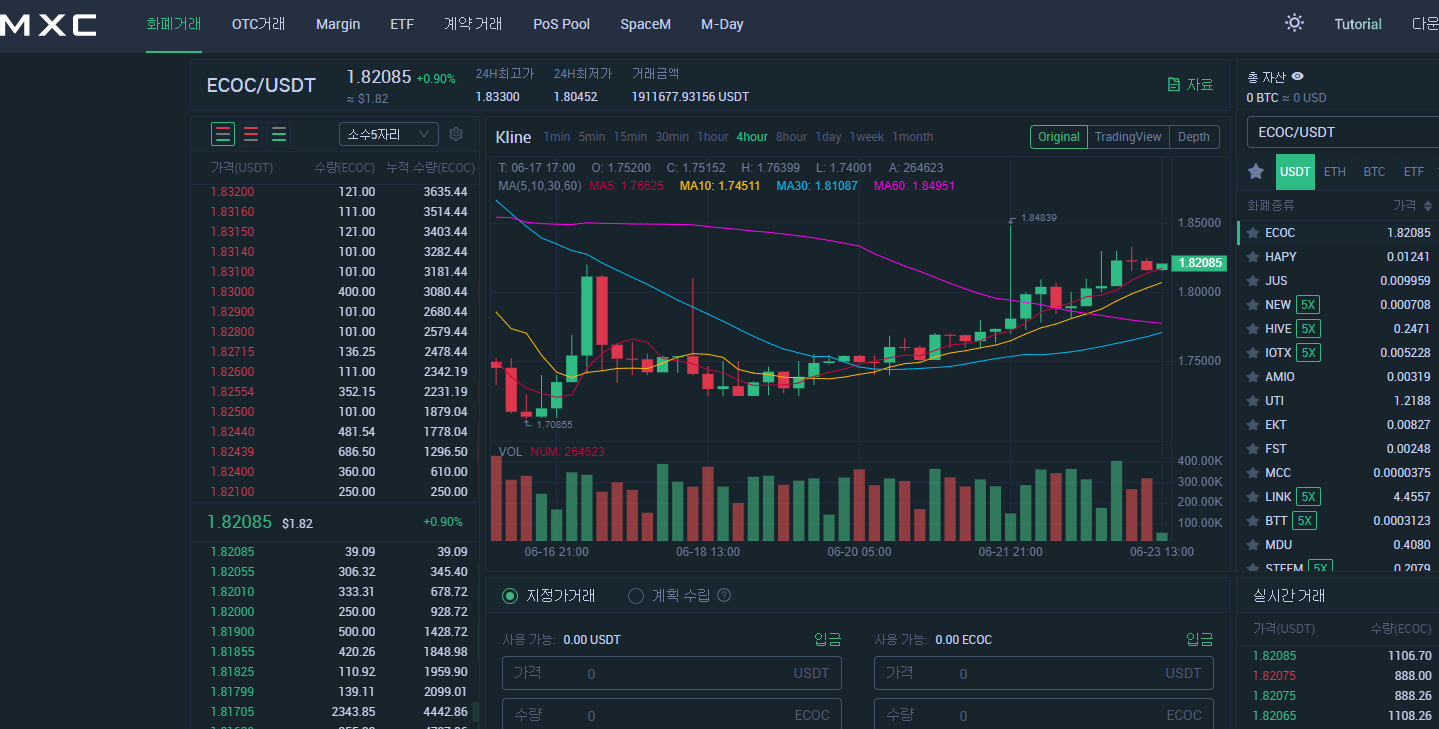The height and width of the screenshot is (729, 1439).
Task: Favorite the EKT star icon
Action: (1253, 425)
